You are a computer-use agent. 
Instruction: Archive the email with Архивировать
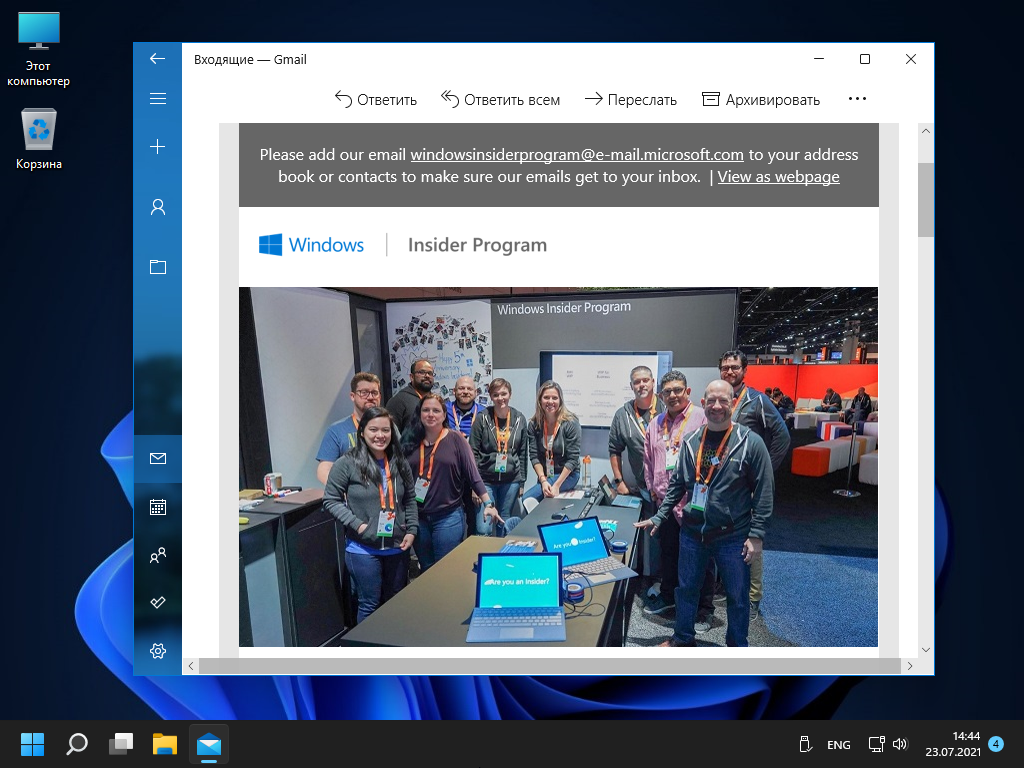[x=761, y=99]
